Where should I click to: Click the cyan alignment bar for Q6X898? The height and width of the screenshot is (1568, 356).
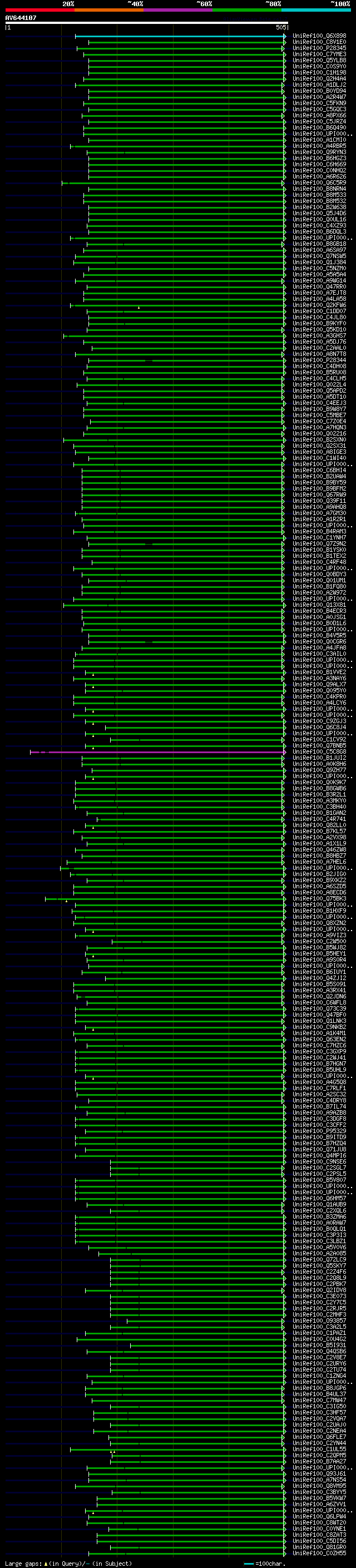(x=180, y=36)
